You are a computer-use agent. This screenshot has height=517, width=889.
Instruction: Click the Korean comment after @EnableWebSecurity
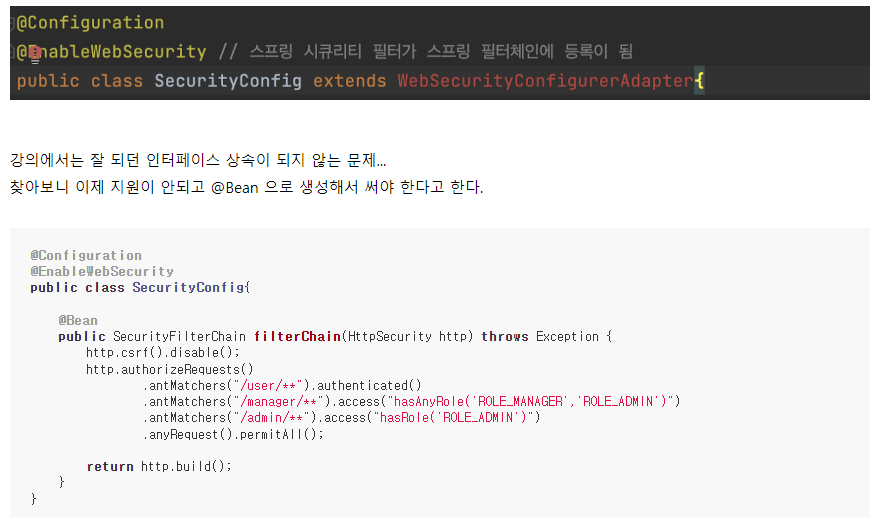coord(425,52)
